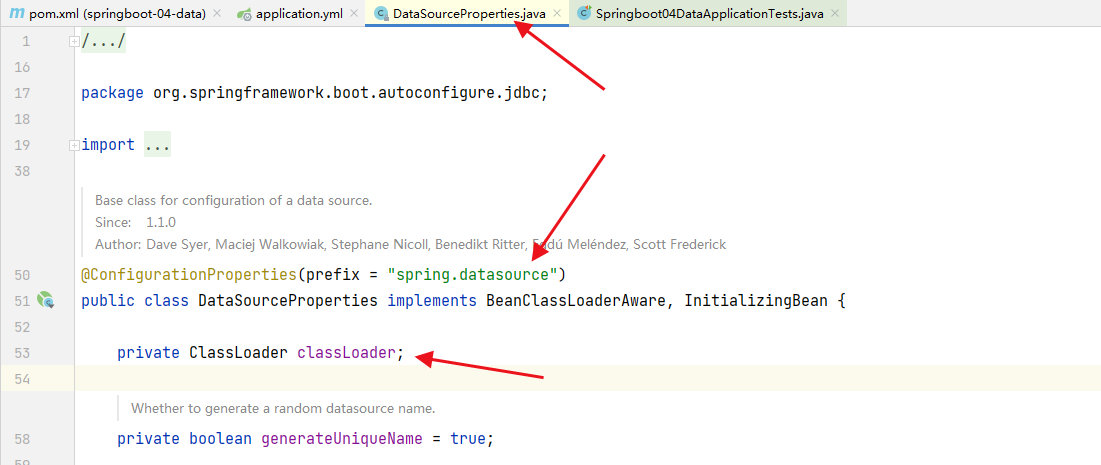Close the Springboot04DataApplicationTests.java editor tab
Screen dimensions: 1101x465
(834, 13)
